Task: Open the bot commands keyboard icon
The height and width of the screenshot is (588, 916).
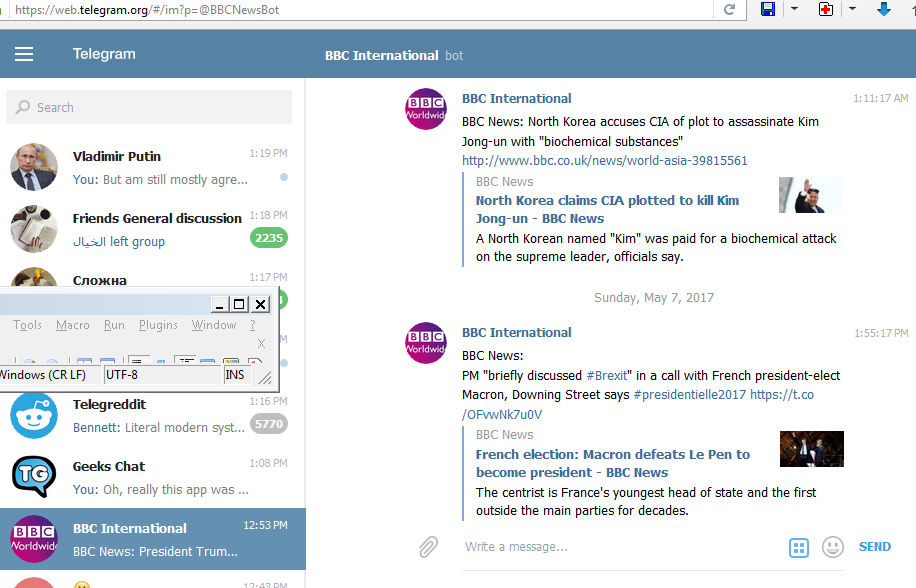Action: point(799,548)
